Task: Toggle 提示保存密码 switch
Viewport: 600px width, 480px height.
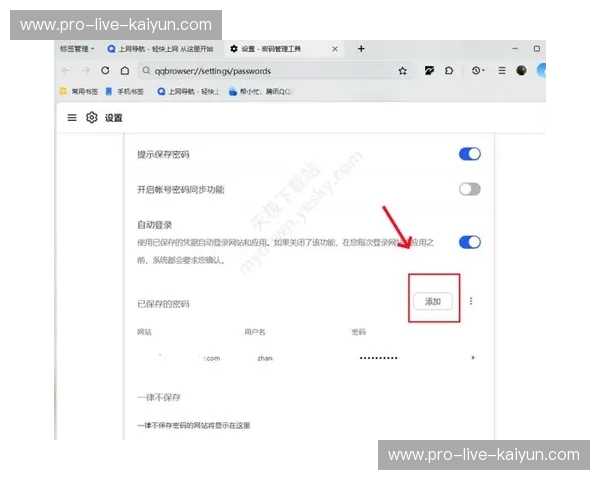Action: point(470,154)
